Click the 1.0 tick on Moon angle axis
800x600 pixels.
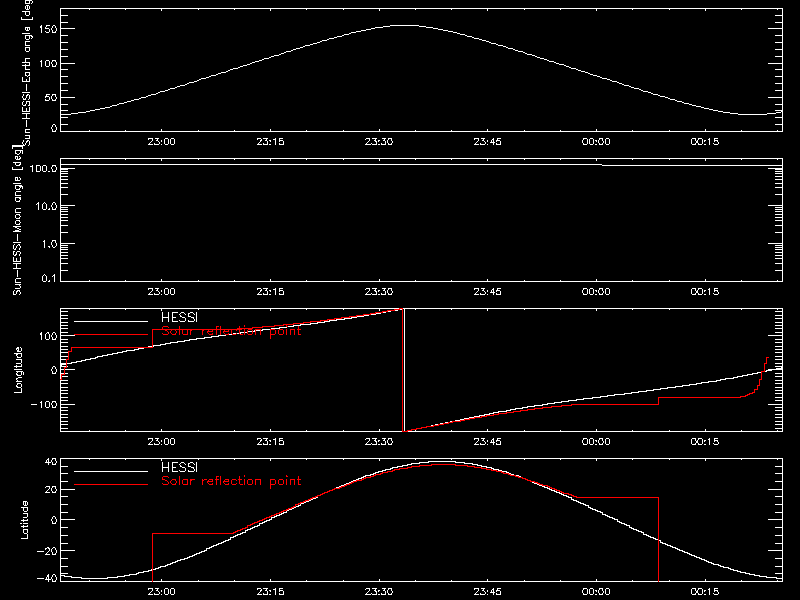coord(49,244)
